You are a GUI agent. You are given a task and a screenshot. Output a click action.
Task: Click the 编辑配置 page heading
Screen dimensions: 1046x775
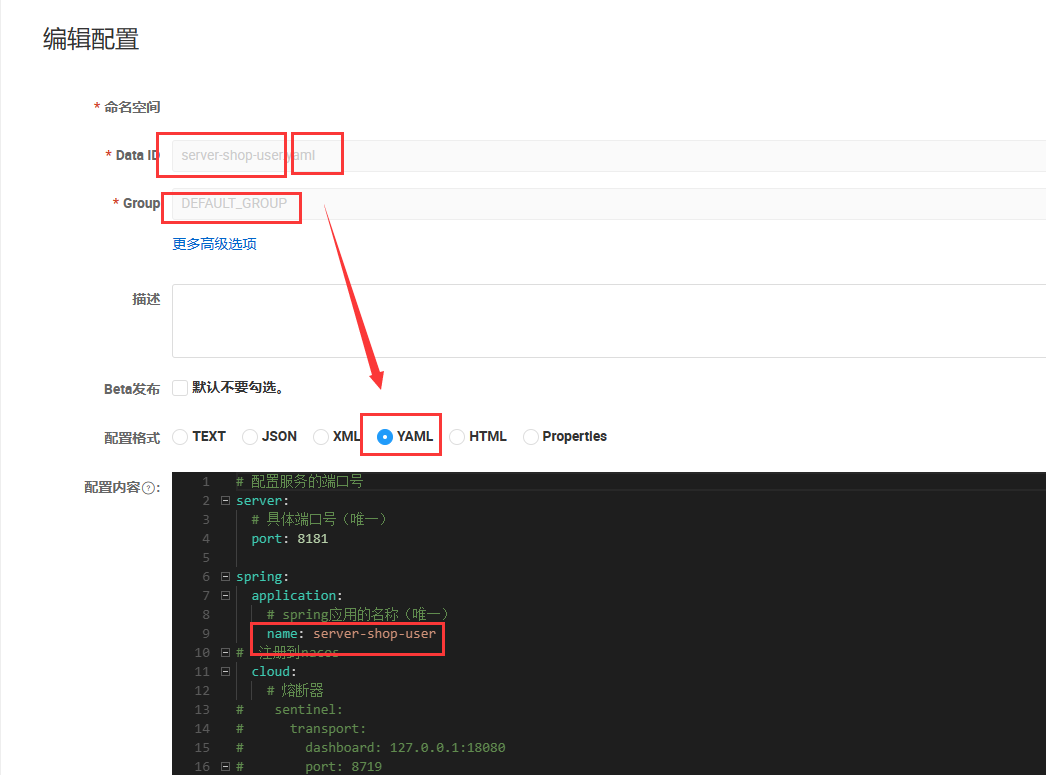click(x=91, y=39)
